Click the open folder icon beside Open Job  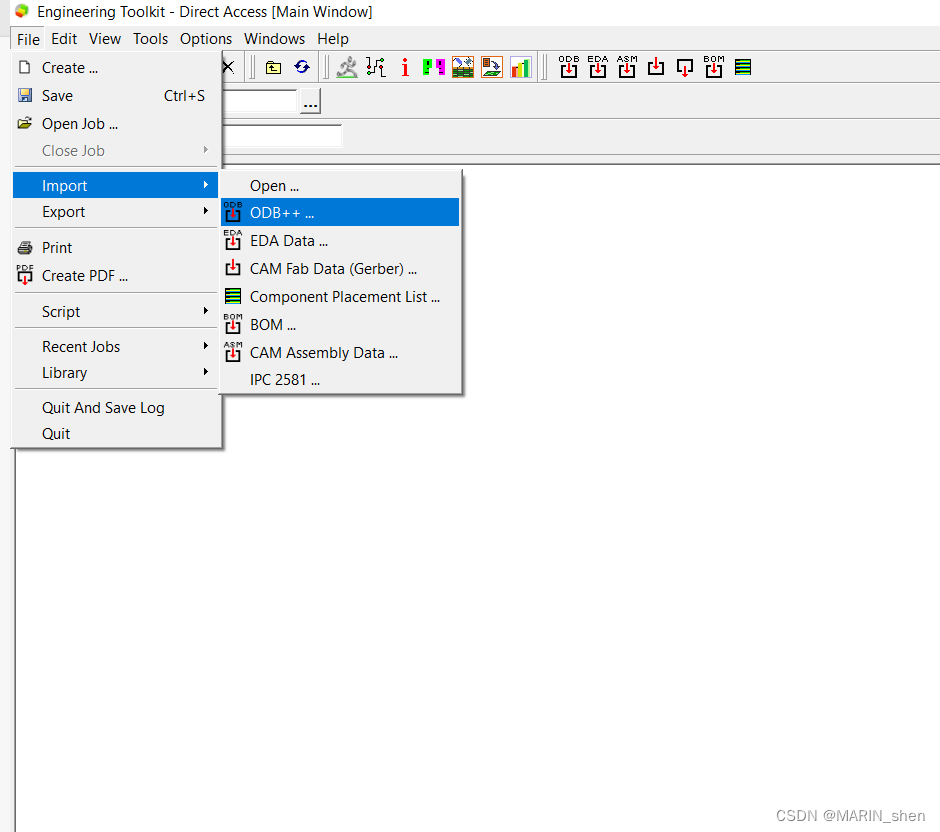[25, 123]
